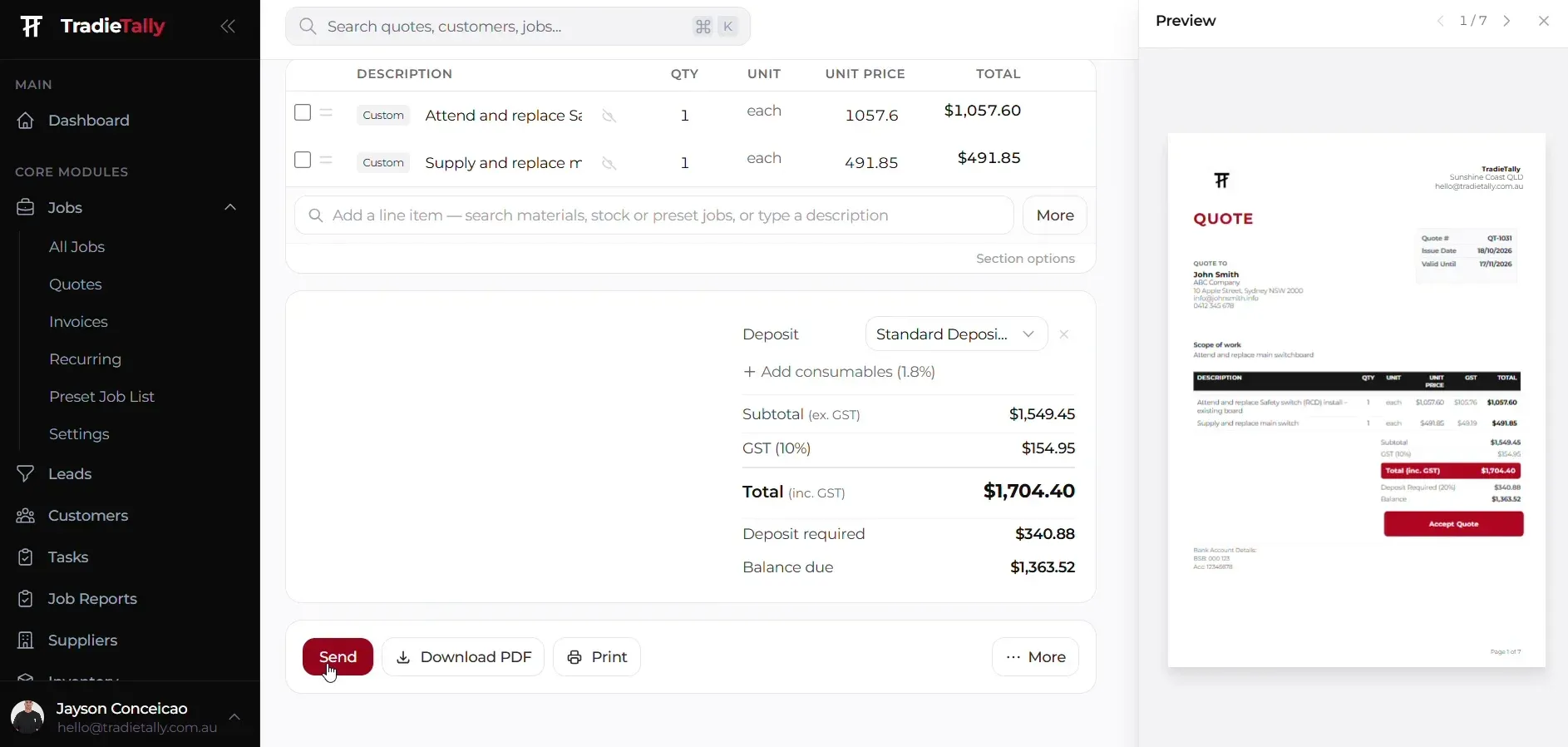This screenshot has width=1568, height=747.
Task: Click the Deposit required $340.88 value
Action: tap(1045, 534)
